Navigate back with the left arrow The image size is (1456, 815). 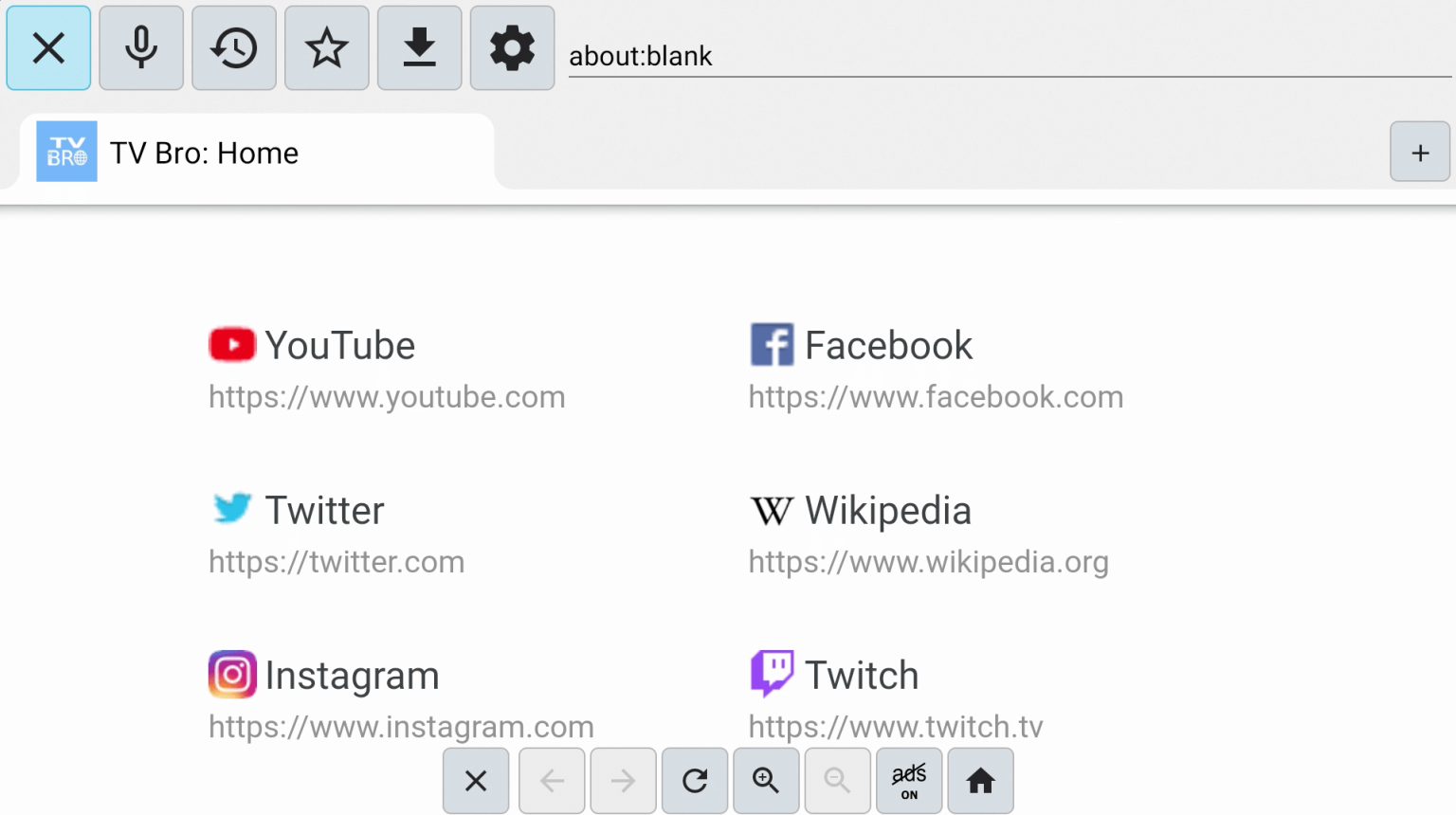pyautogui.click(x=551, y=781)
